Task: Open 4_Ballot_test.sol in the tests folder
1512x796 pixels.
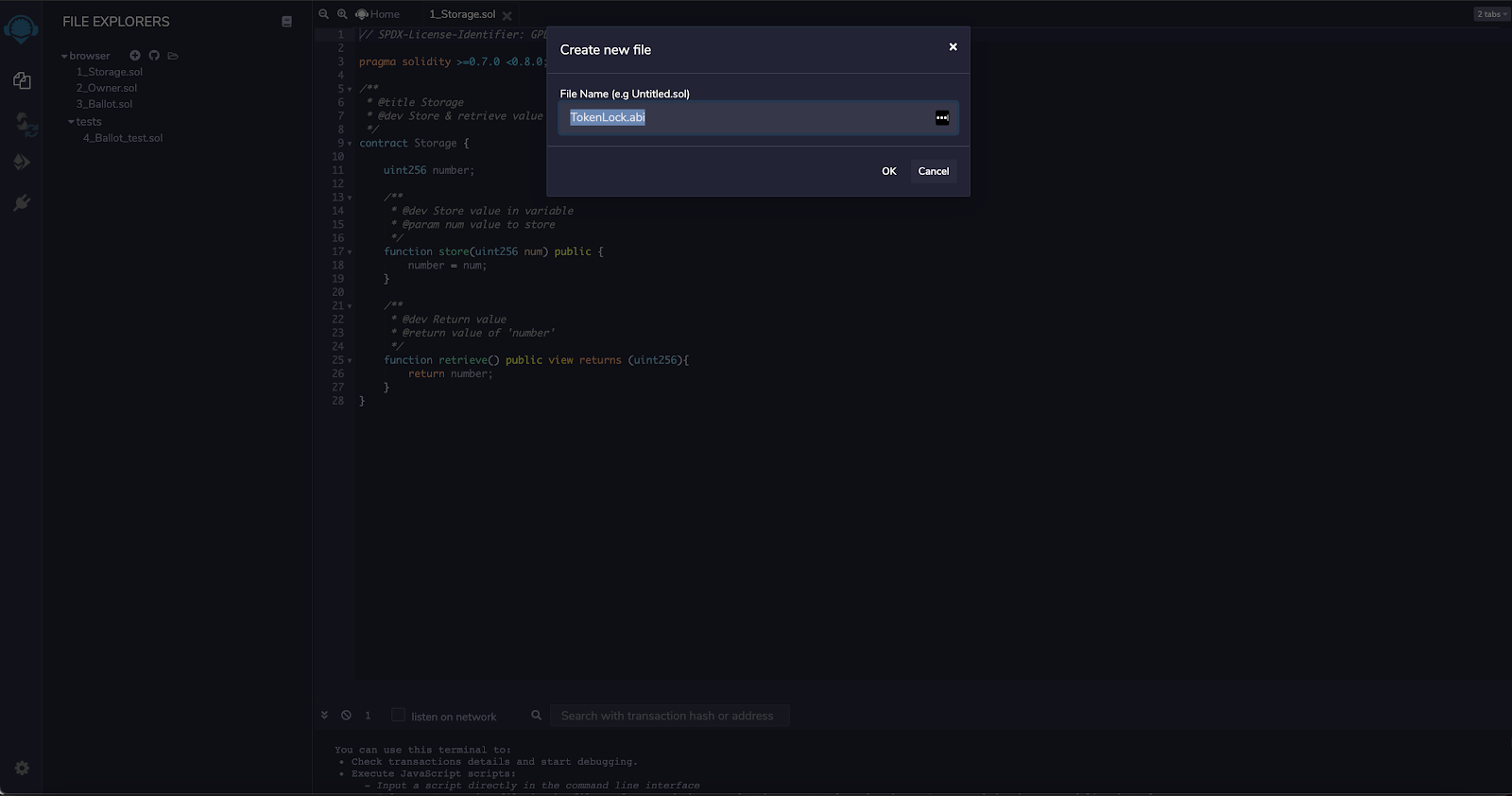Action: [x=123, y=138]
